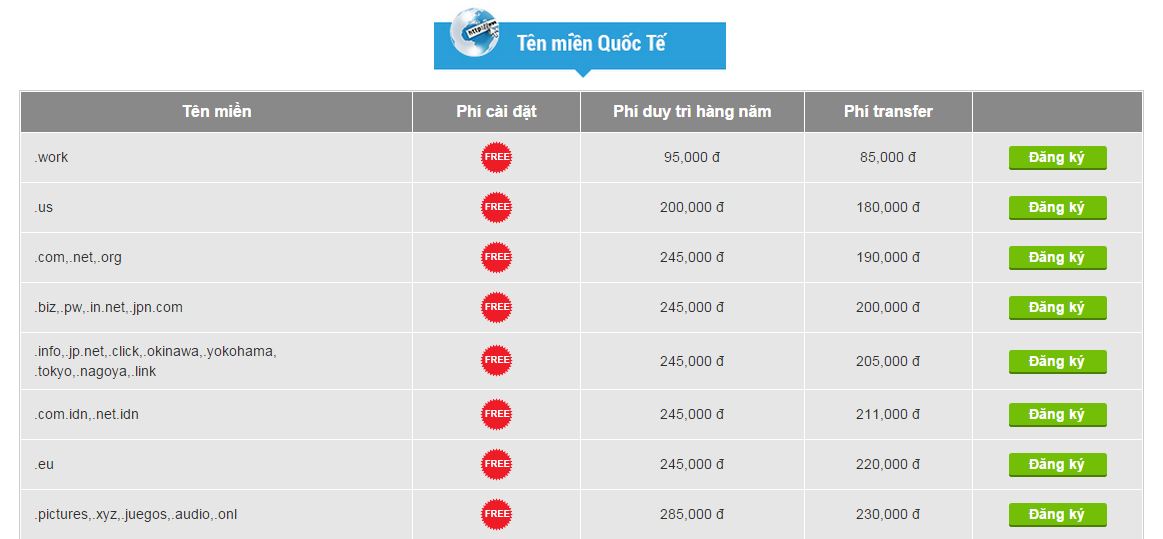Click the FREE badge for .pictures row
Viewport: 1163px width, 539px height.
tap(496, 514)
